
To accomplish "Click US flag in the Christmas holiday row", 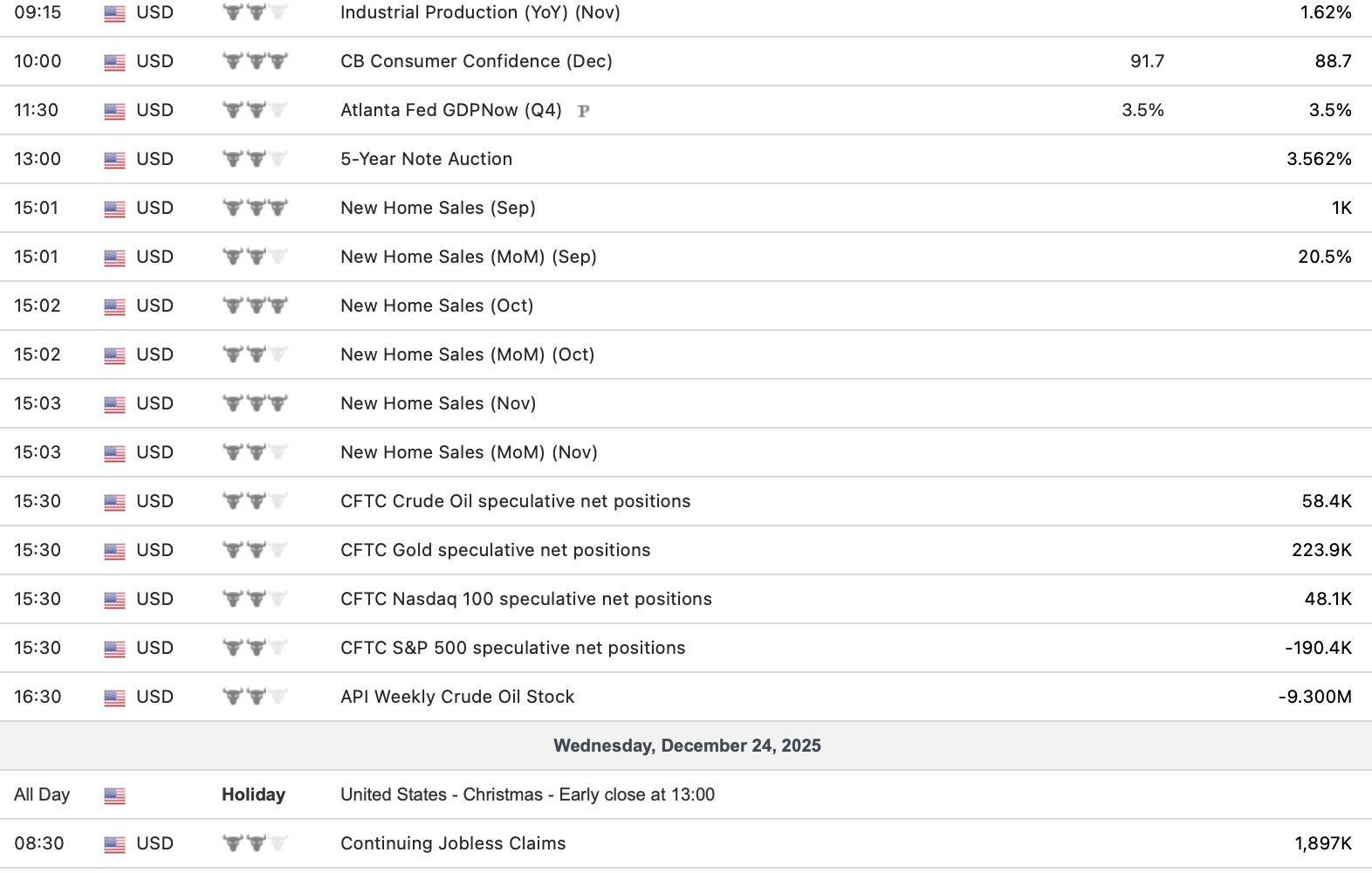I will pos(114,795).
